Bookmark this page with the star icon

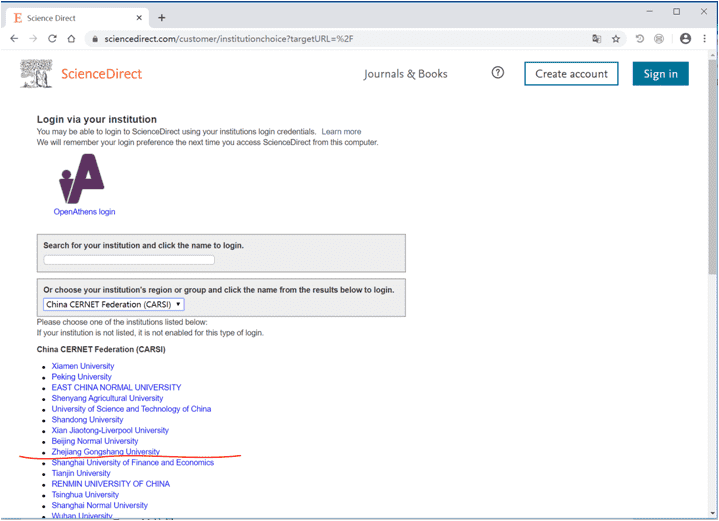click(x=616, y=39)
